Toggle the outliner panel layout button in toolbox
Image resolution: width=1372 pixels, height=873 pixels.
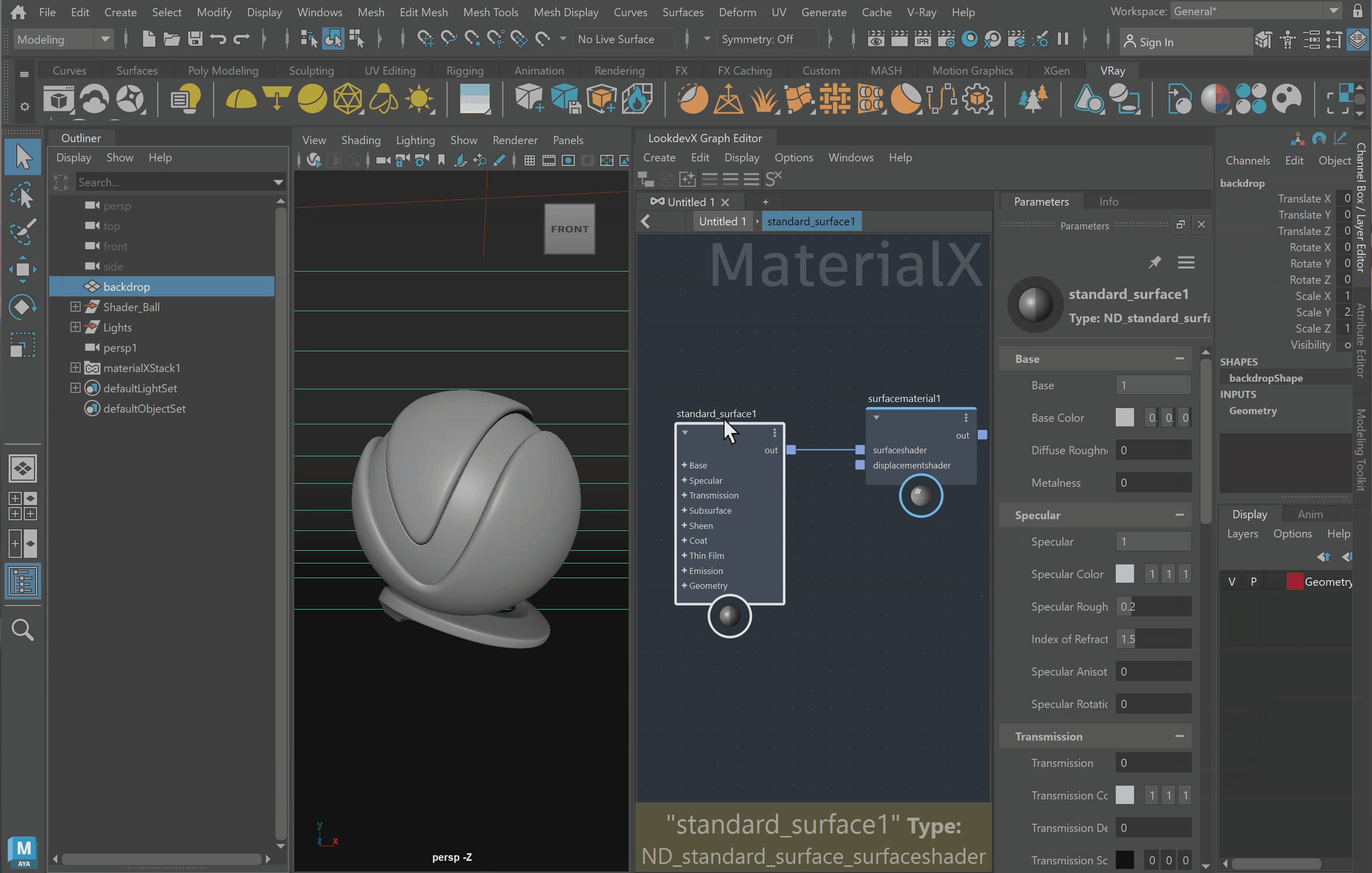click(x=23, y=581)
